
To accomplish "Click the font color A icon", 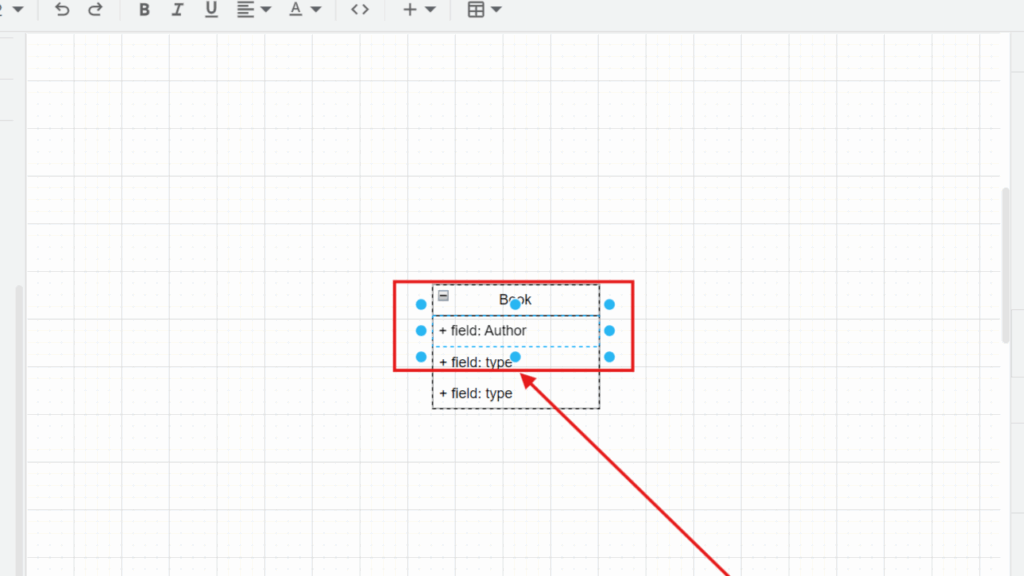I will pyautogui.click(x=297, y=9).
